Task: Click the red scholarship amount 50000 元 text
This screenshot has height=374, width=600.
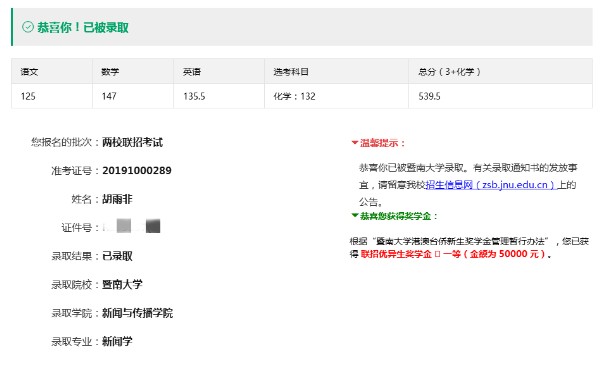Action: [x=518, y=254]
